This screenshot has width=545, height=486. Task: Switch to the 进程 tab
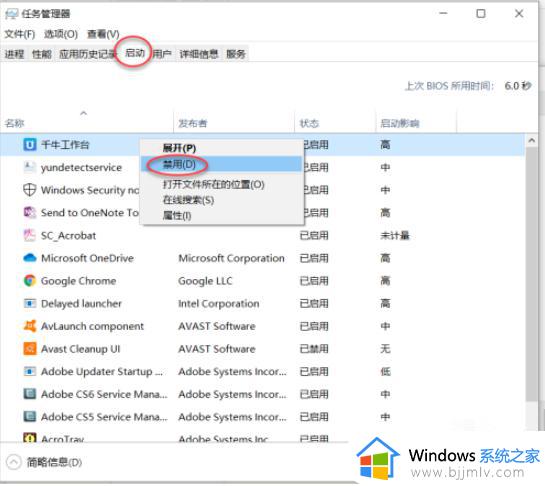click(x=14, y=54)
